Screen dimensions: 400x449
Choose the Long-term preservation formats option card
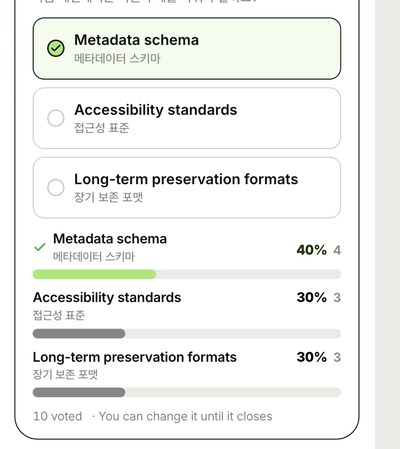coord(187,187)
